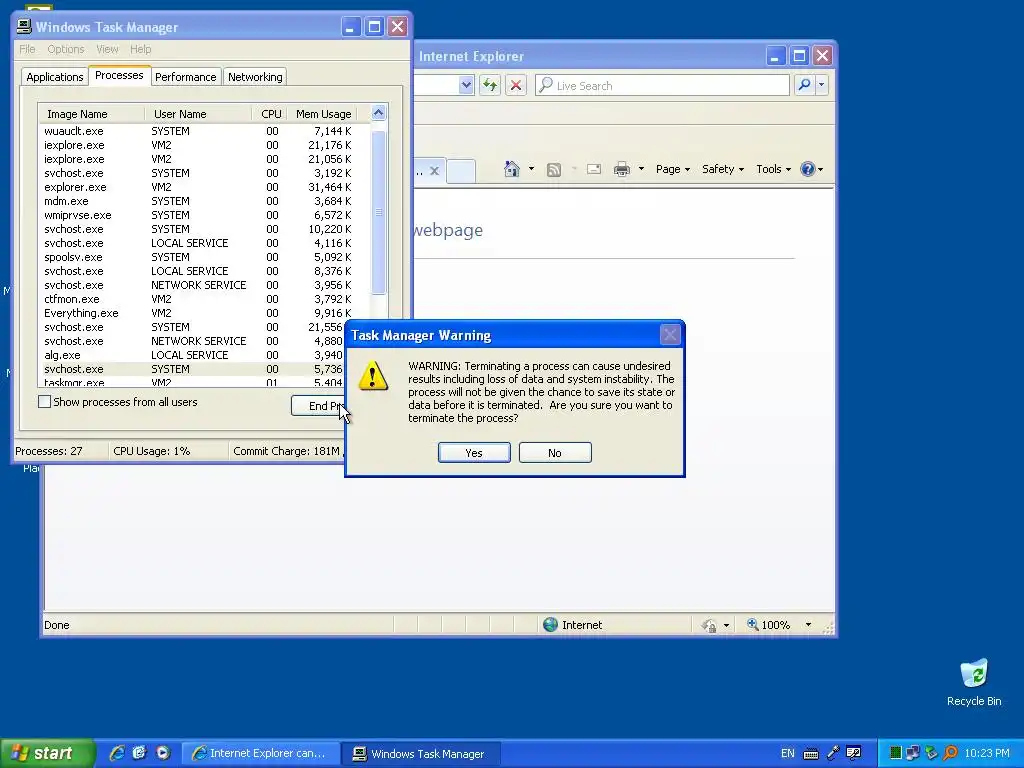Open the Task Manager Options menu
Viewport: 1024px width, 768px height.
click(x=65, y=49)
